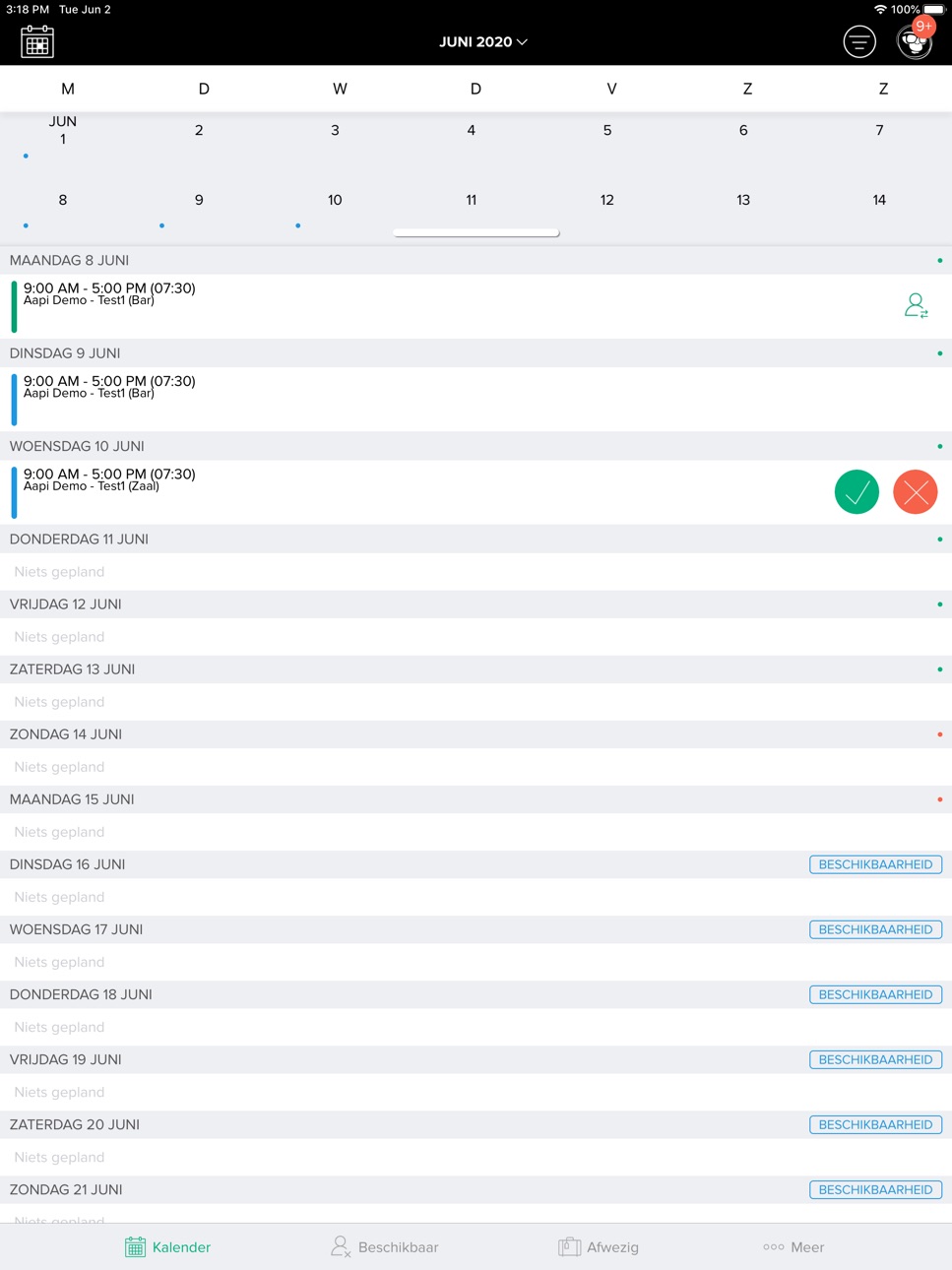Screen dimensions: 952x1270
Task: Select June 1 in the calendar grid
Action: tap(63, 130)
